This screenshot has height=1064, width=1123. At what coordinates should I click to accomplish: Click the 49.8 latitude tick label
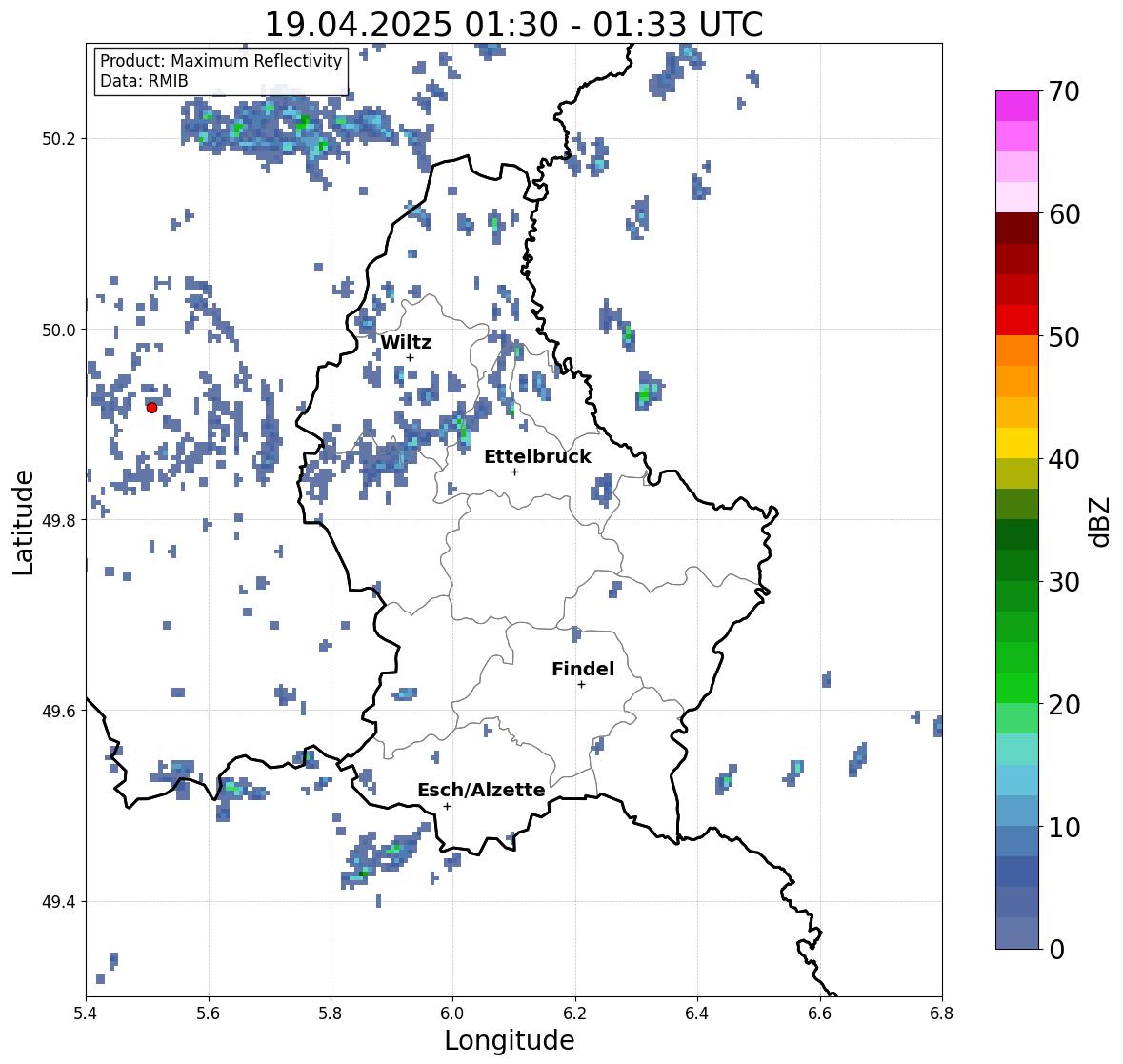point(59,520)
